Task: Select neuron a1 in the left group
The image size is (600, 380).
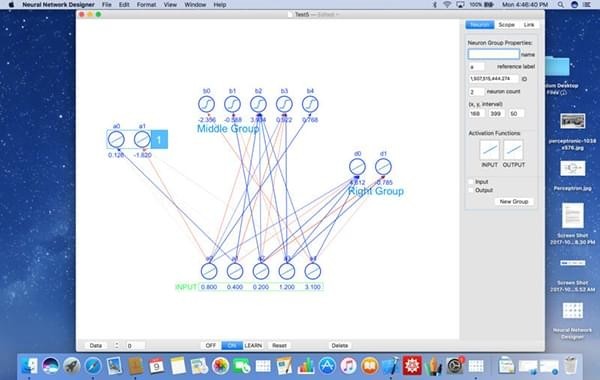Action: [x=142, y=139]
